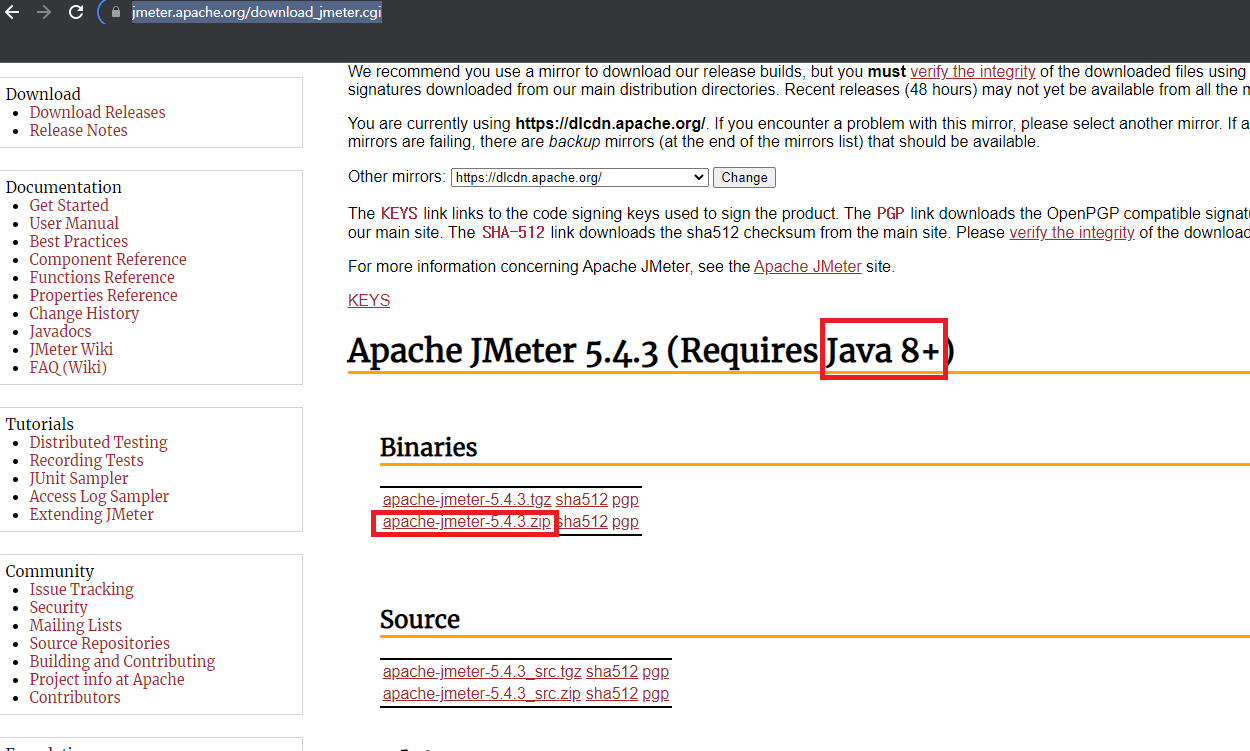Open Get Started documentation
The image size is (1250, 751).
69,205
